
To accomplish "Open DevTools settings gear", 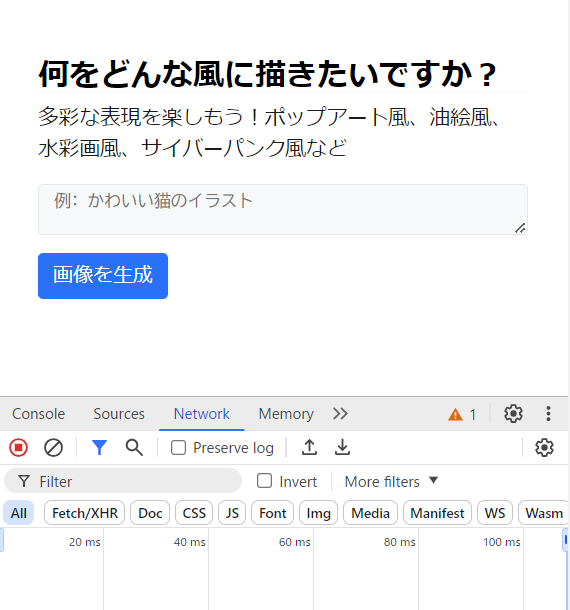I will coord(513,414).
